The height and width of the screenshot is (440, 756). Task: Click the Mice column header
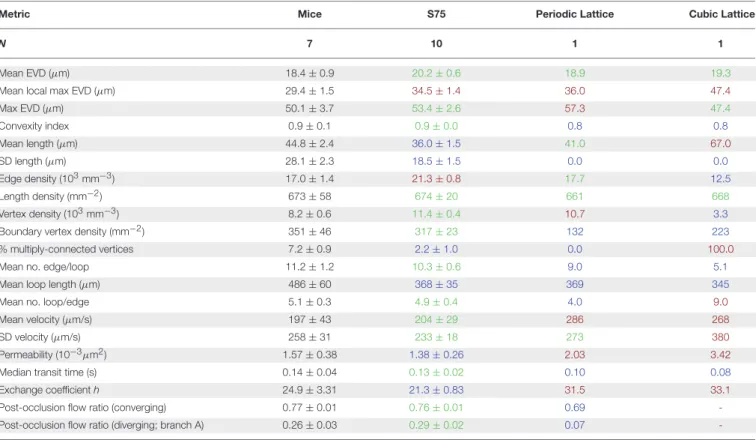(310, 14)
